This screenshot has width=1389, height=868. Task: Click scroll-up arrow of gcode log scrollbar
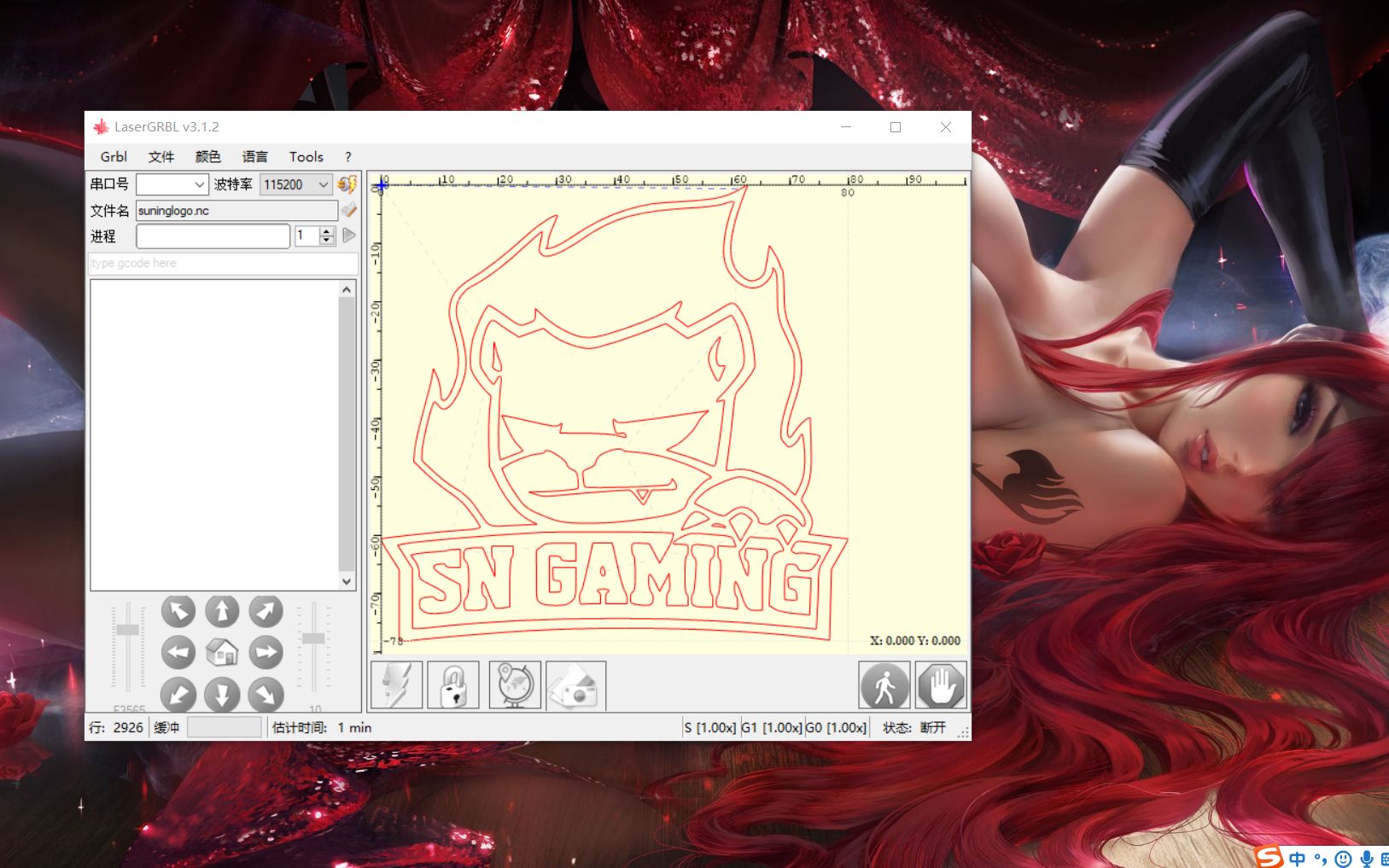[347, 290]
